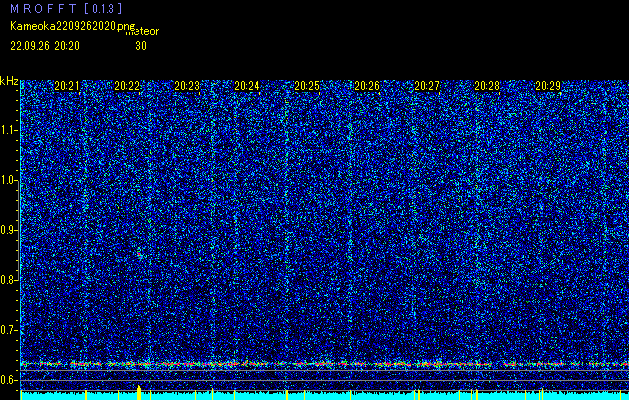Select the Kameoka2209262020.png file name
The height and width of the screenshot is (400, 629).
(x=73, y=26)
